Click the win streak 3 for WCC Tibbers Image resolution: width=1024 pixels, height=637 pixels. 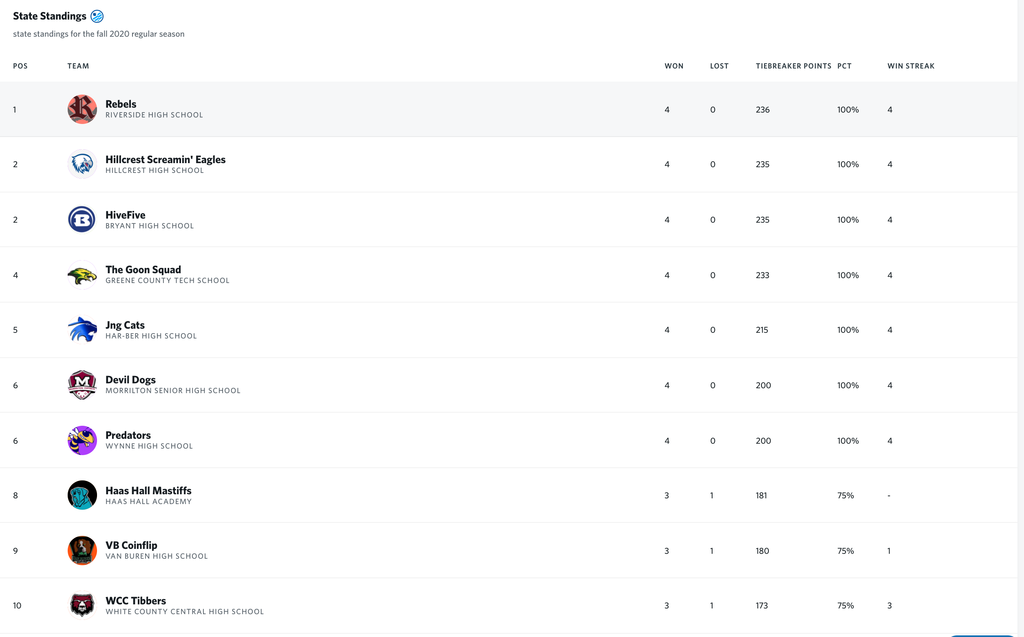(x=889, y=606)
